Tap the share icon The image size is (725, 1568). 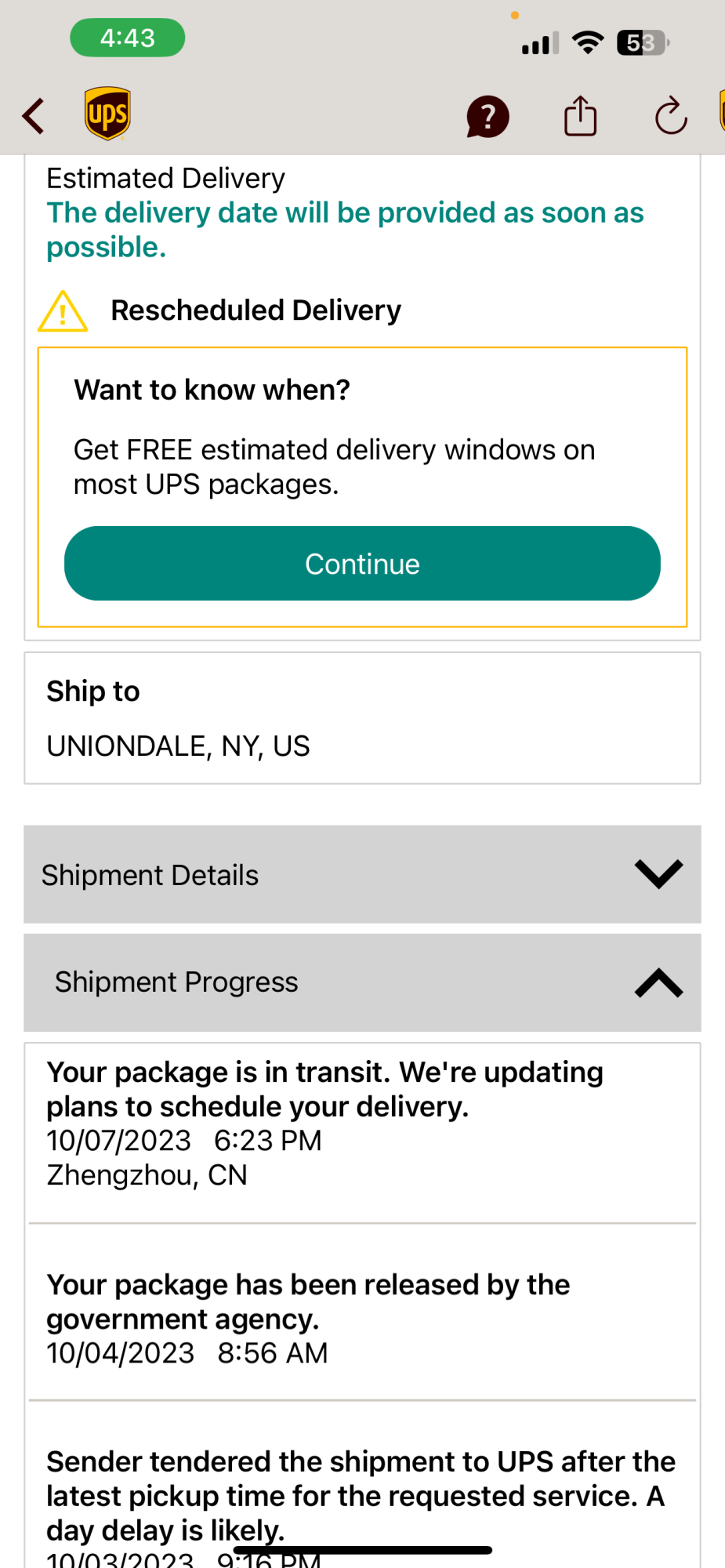pyautogui.click(x=580, y=116)
